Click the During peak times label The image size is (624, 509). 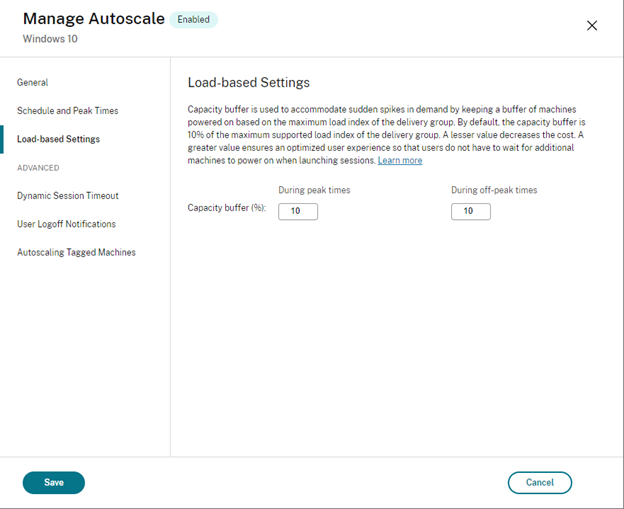point(314,190)
